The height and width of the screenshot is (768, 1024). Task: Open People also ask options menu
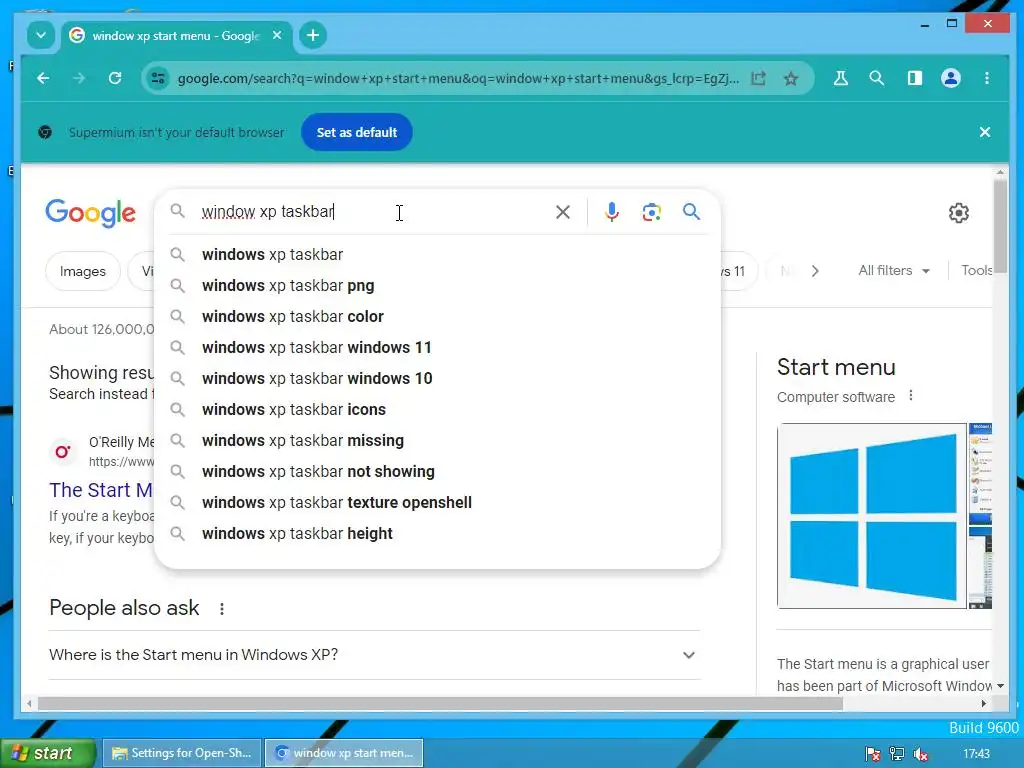point(222,609)
